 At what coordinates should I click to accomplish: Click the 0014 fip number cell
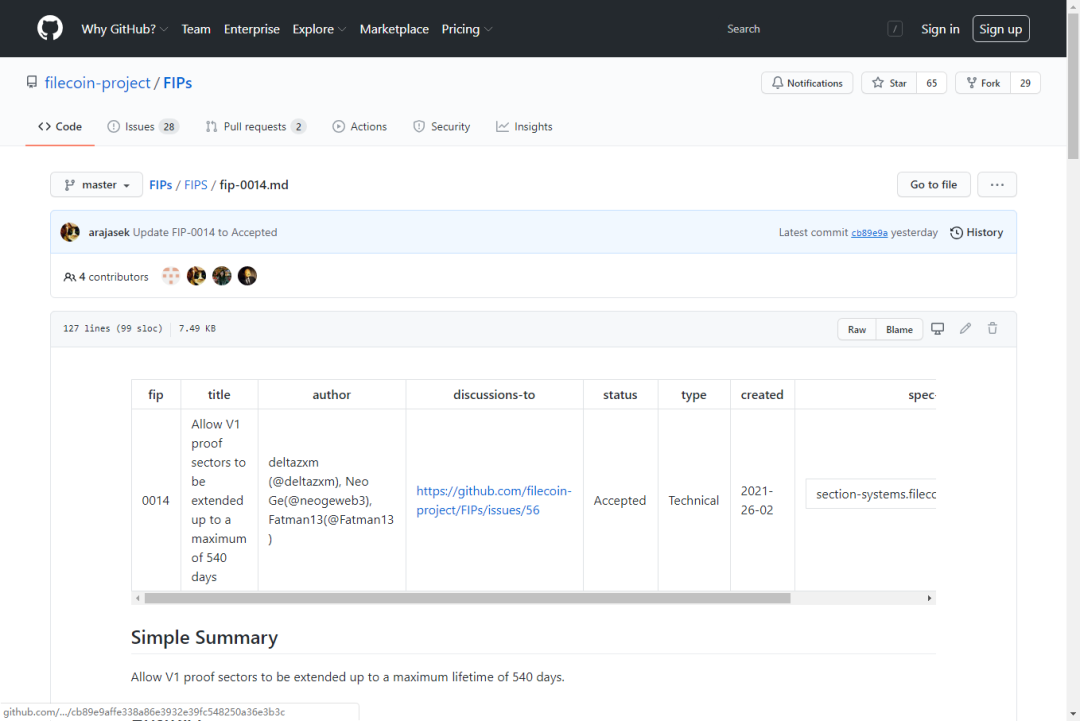(156, 501)
